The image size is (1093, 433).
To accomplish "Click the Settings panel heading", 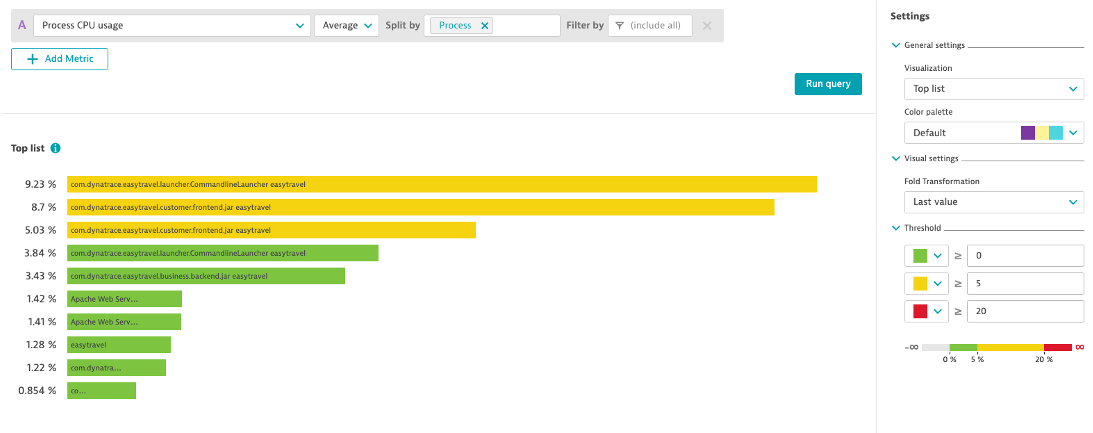I will click(x=910, y=16).
